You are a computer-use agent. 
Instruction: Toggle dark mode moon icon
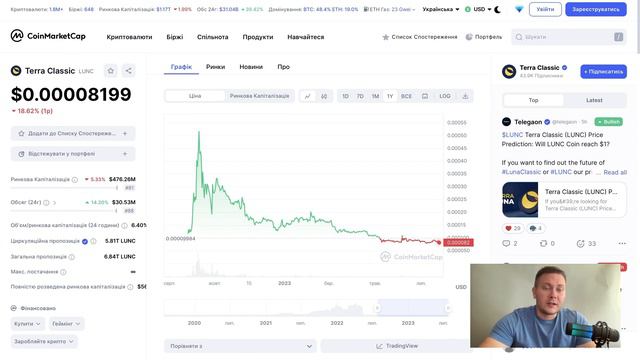498,9
